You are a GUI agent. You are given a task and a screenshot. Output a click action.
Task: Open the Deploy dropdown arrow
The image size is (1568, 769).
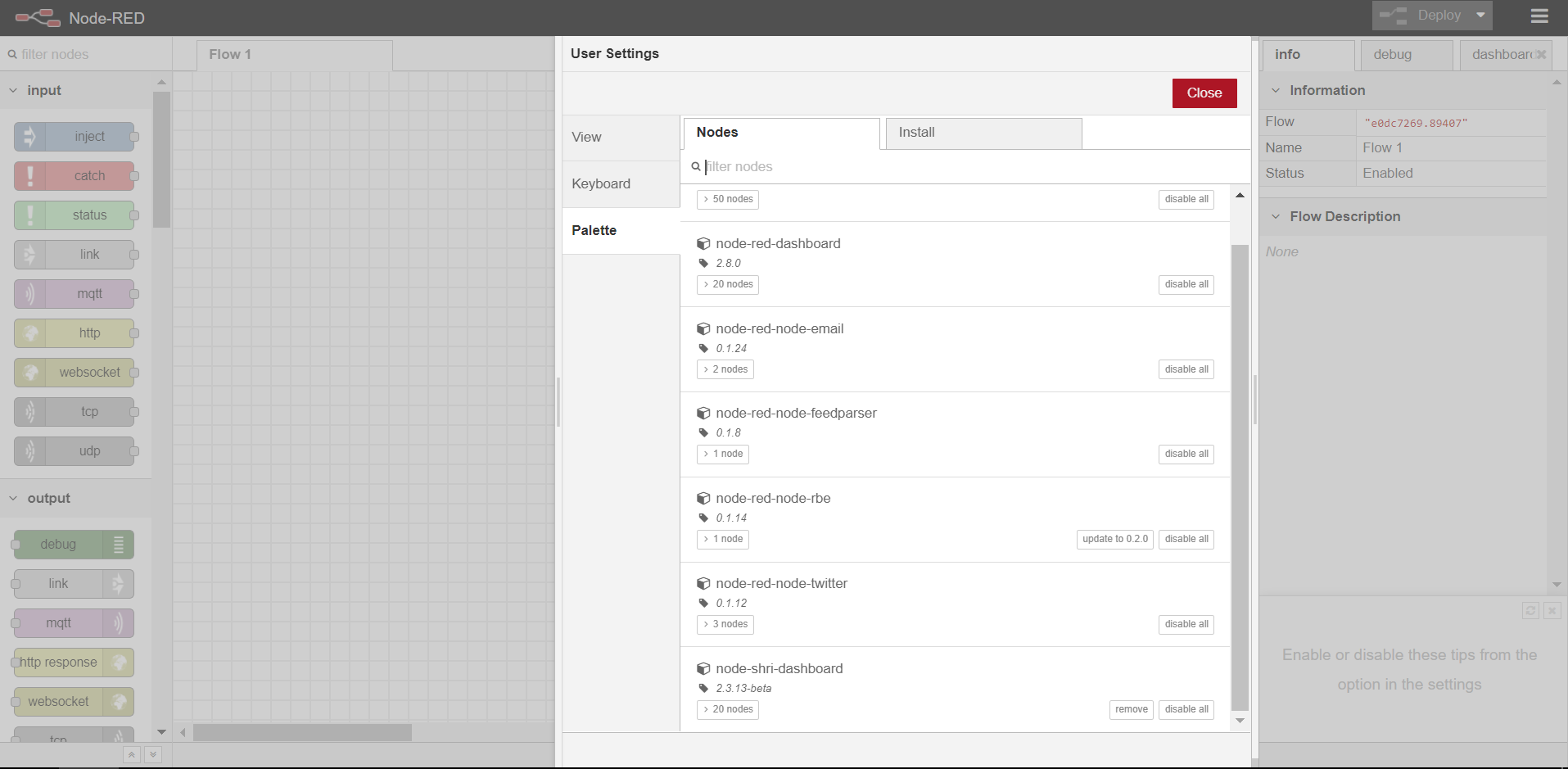[x=1480, y=15]
